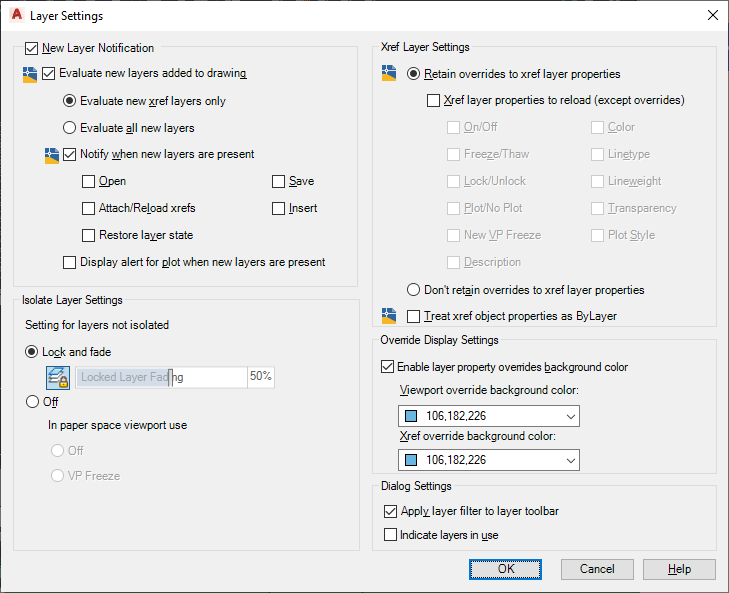Click the OK button
This screenshot has width=729, height=593.
[x=506, y=569]
